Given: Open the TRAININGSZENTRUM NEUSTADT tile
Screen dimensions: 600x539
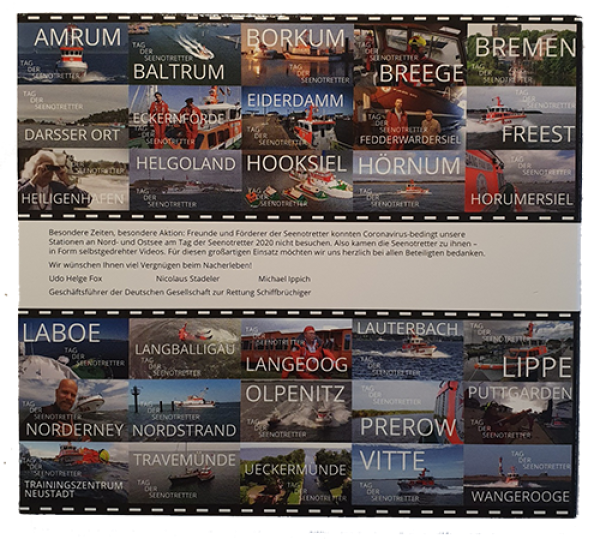Looking at the screenshot, I should (x=73, y=473).
